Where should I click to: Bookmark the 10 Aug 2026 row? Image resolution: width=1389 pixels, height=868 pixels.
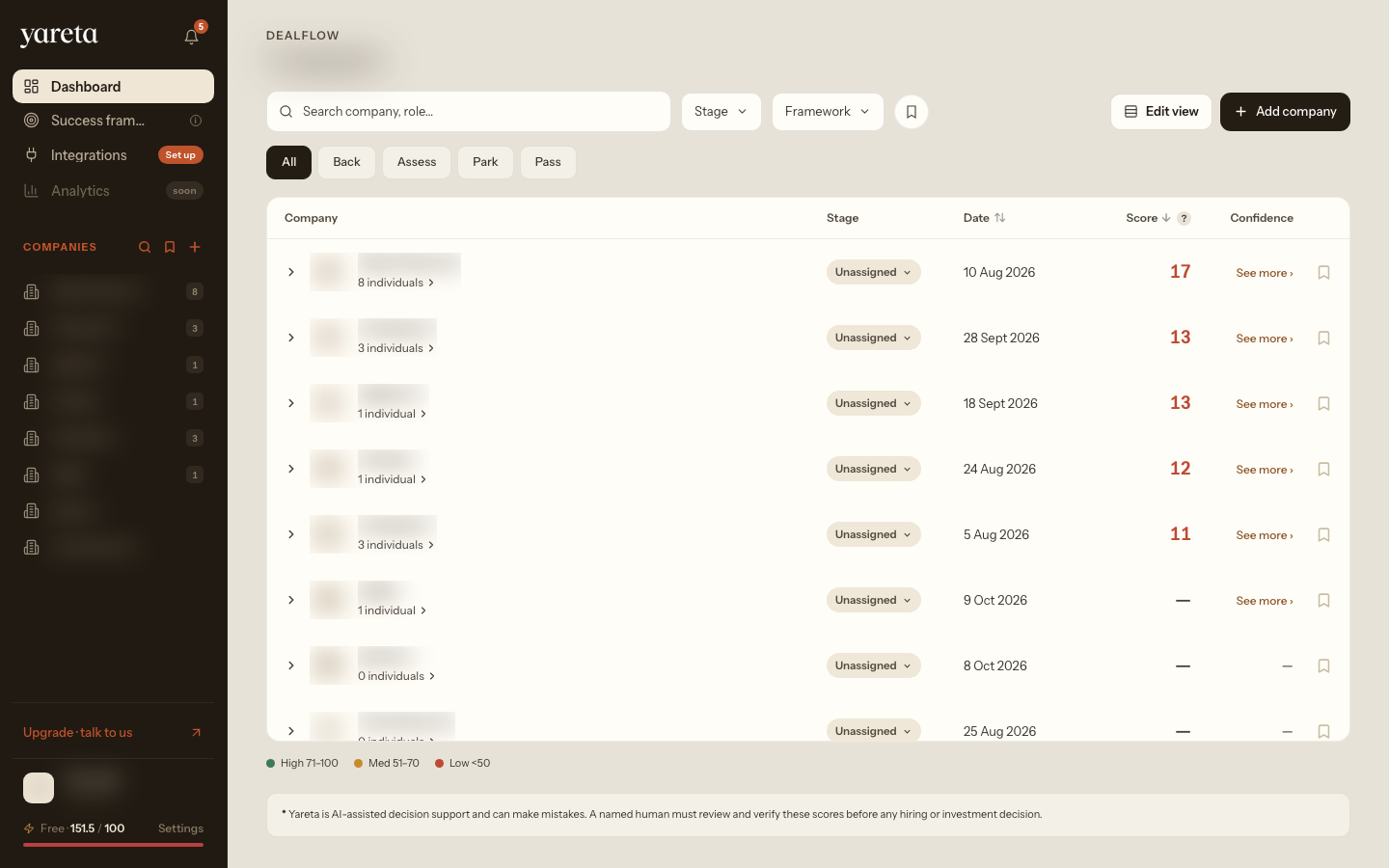[x=1323, y=273]
